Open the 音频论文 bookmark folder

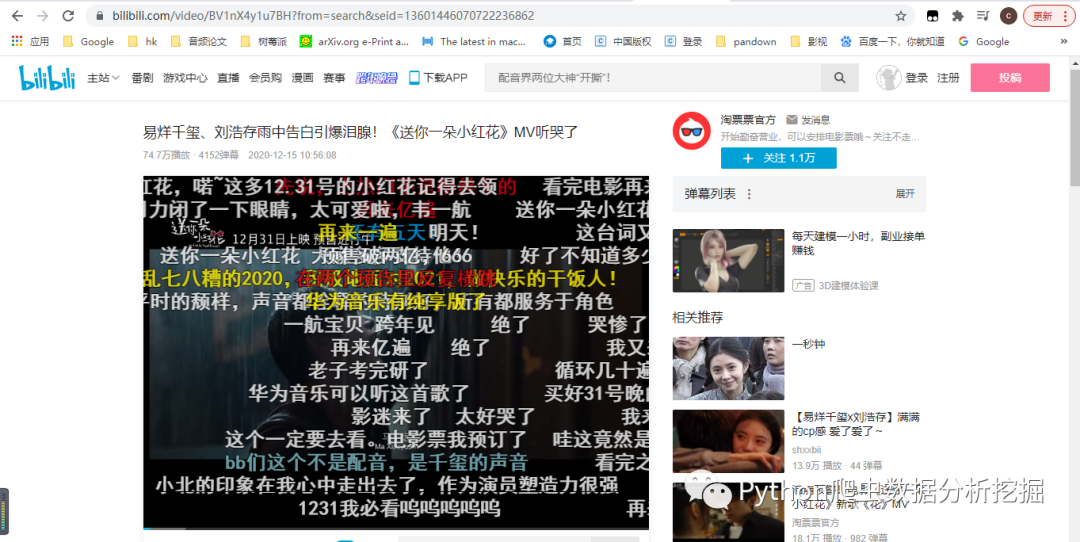[199, 41]
